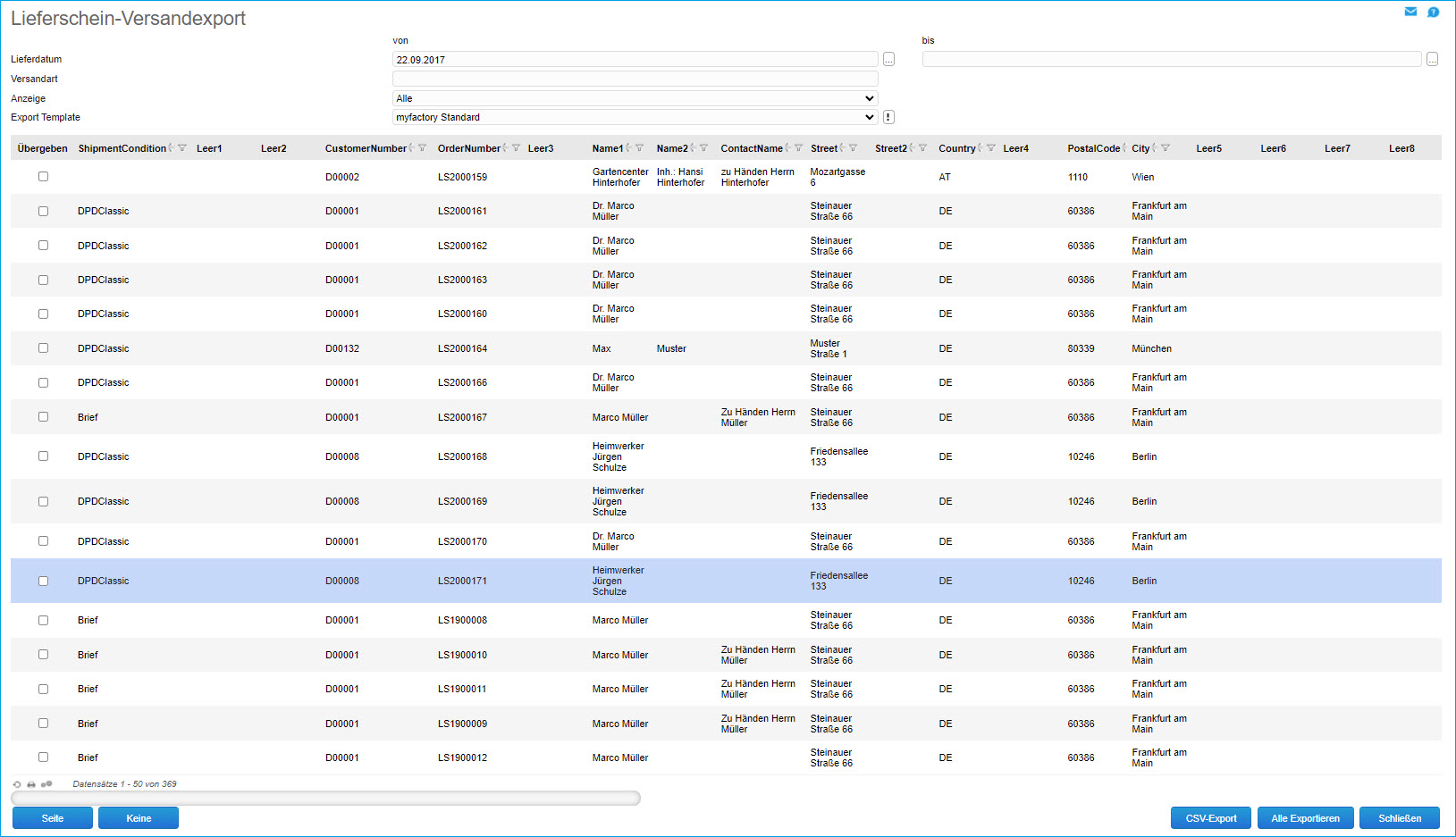Select the checkbox in row LS2000171
Screen dimensions: 1456x837
click(43, 581)
